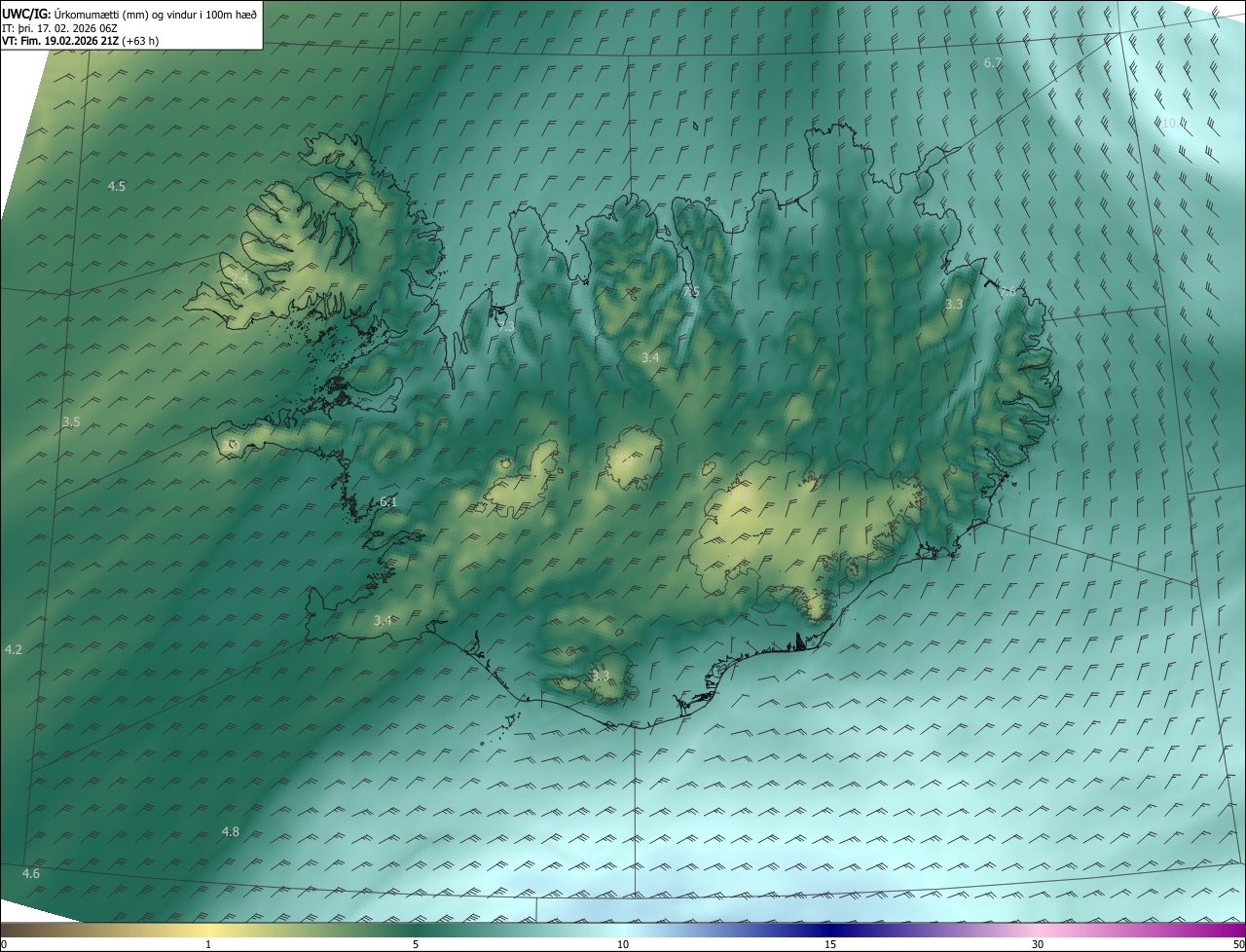Click the color scale tick label 30
This screenshot has height=952, width=1246.
[1038, 944]
